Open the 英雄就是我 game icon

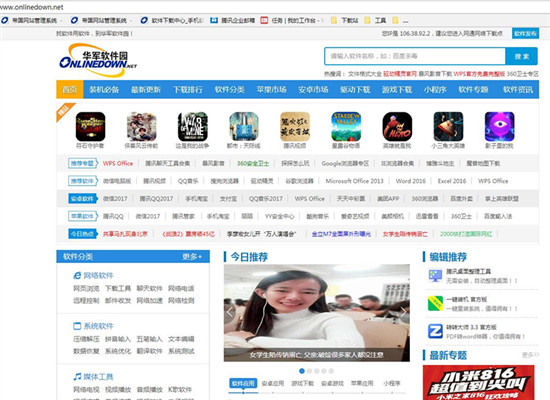(397, 126)
